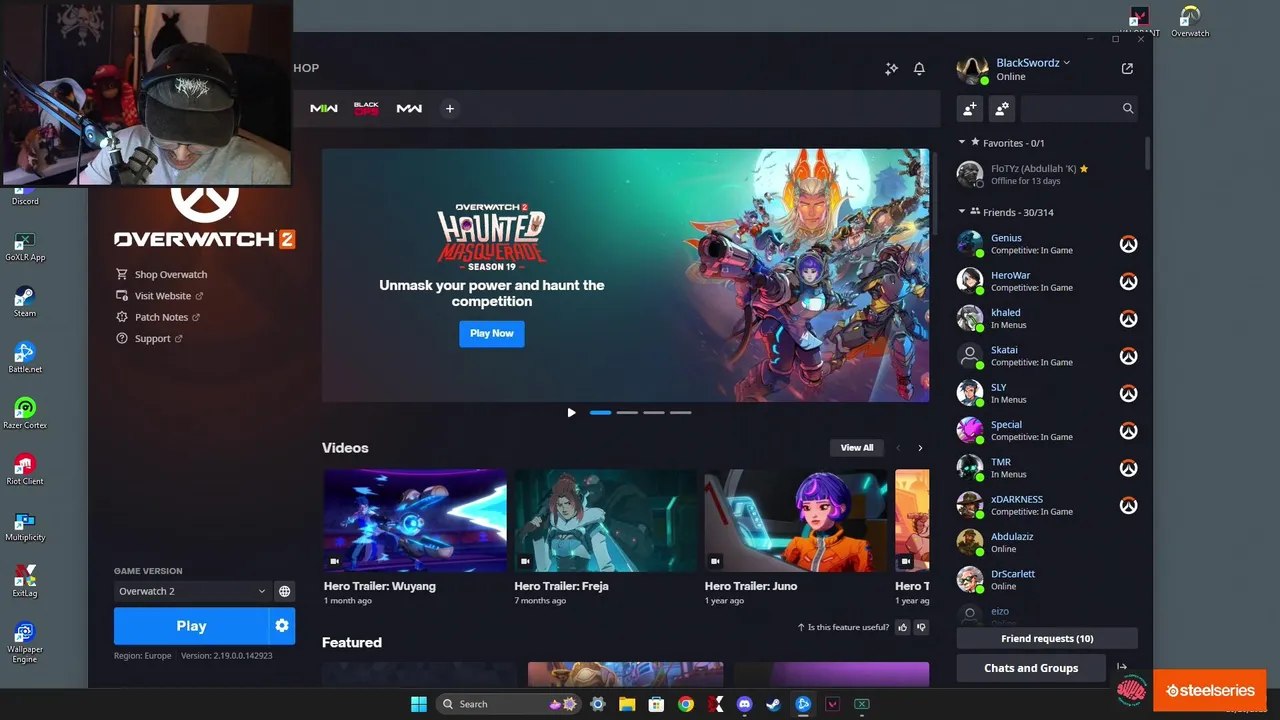This screenshot has width=1280, height=720.
Task: Open Razer Cortex desktop shortcut
Action: [25, 413]
